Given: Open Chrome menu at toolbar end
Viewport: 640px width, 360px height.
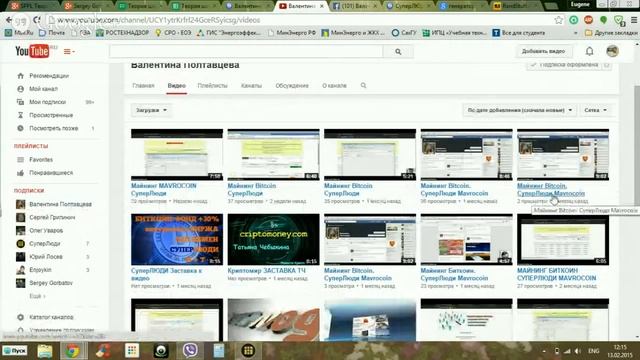Looking at the screenshot, I should pyautogui.click(x=634, y=20).
